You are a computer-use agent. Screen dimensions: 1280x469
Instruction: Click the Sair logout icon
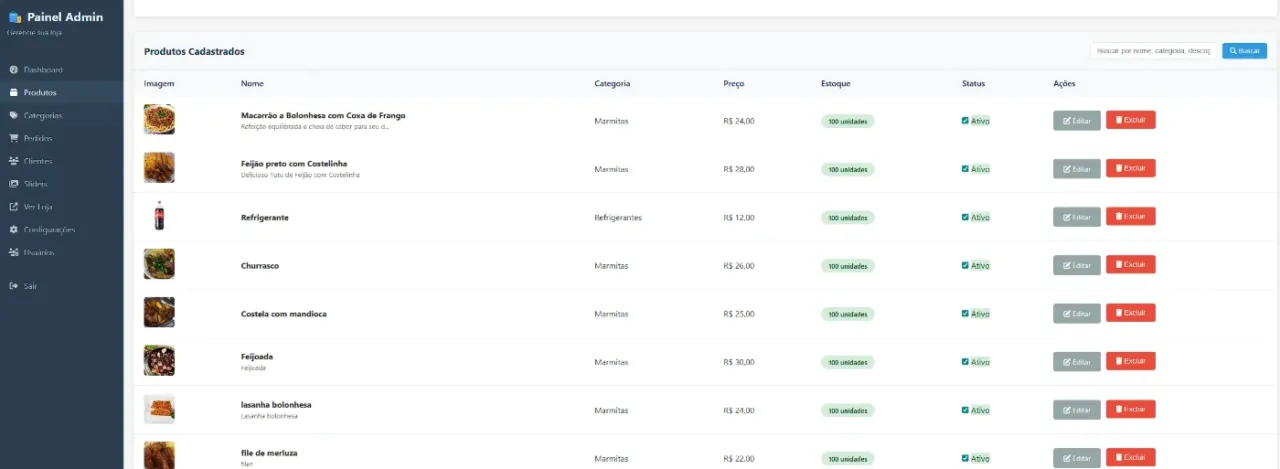13,287
